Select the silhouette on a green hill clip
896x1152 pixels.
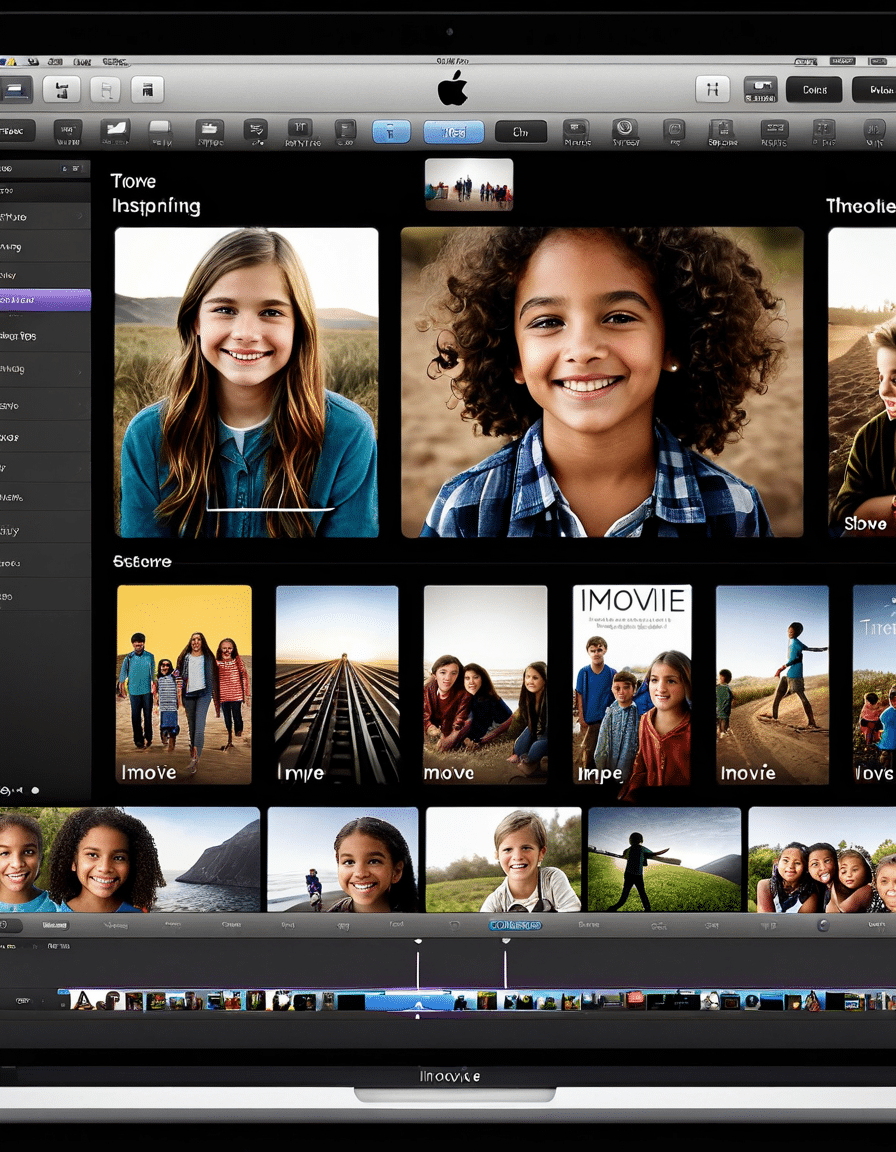click(x=665, y=860)
